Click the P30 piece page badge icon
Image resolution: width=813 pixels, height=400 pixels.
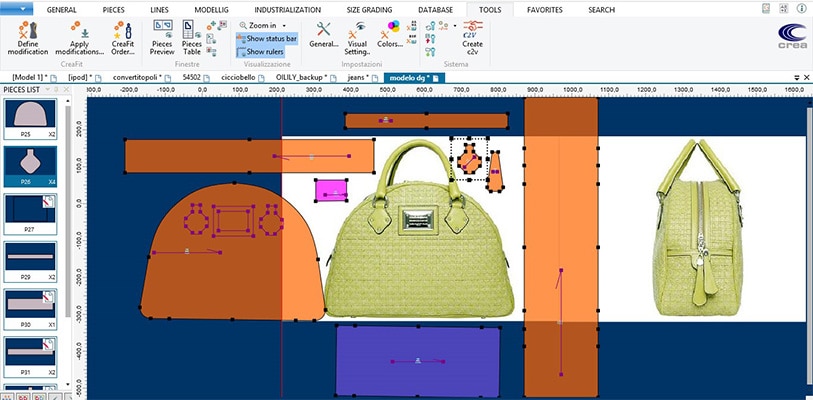49,297
